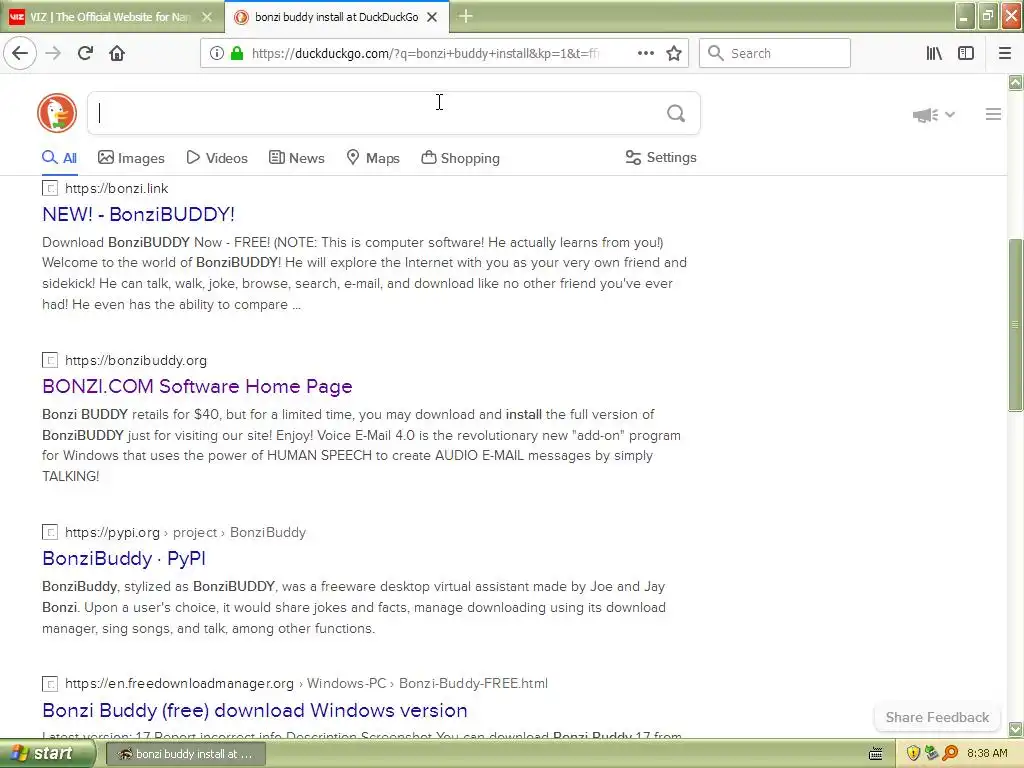This screenshot has width=1024, height=768.
Task: Click favicon beside bonzi.link result
Action: click(50, 189)
